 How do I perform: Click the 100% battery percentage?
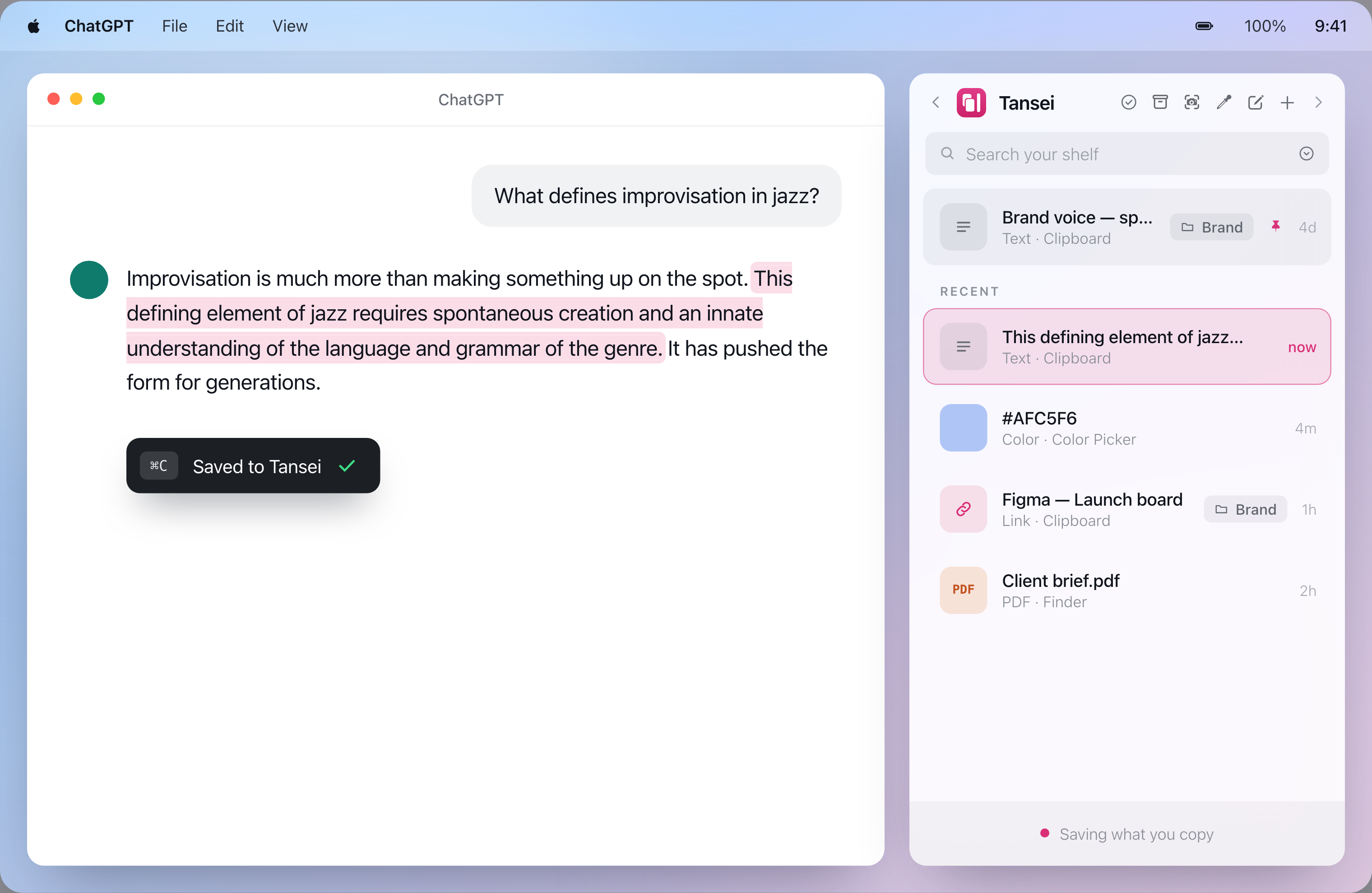point(1265,26)
